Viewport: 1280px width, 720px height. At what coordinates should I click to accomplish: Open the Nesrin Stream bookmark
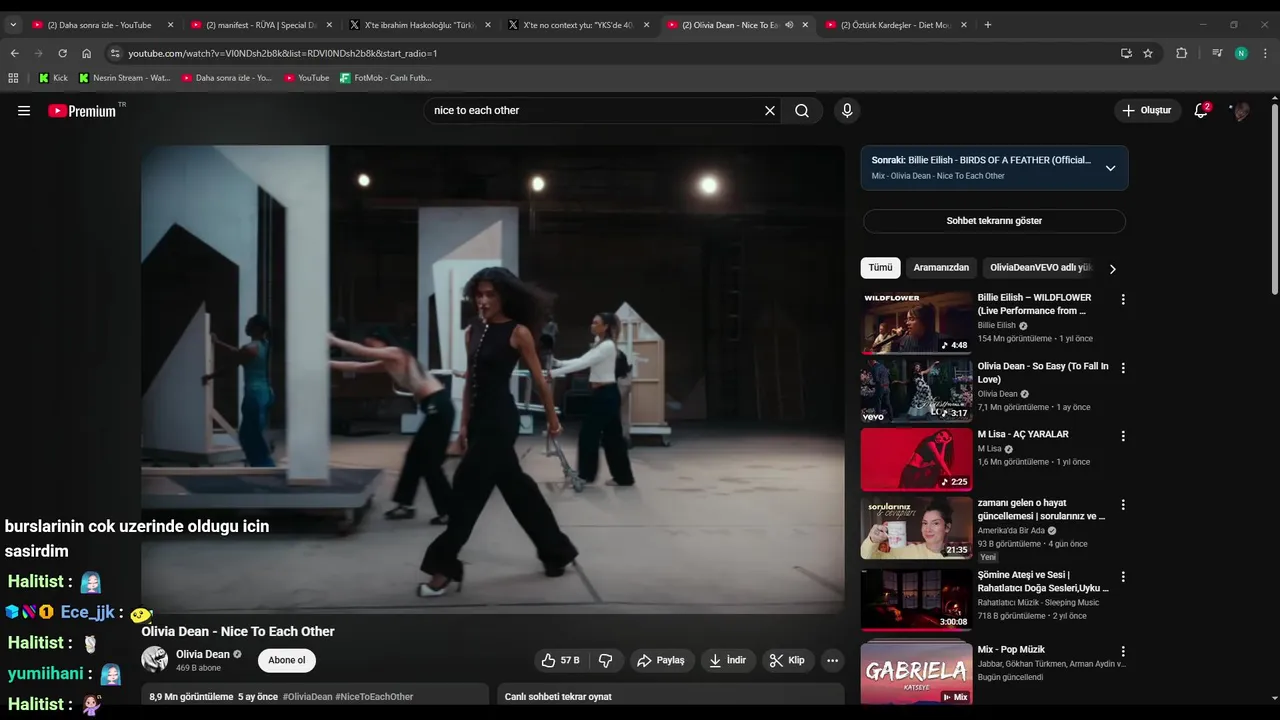(125, 77)
